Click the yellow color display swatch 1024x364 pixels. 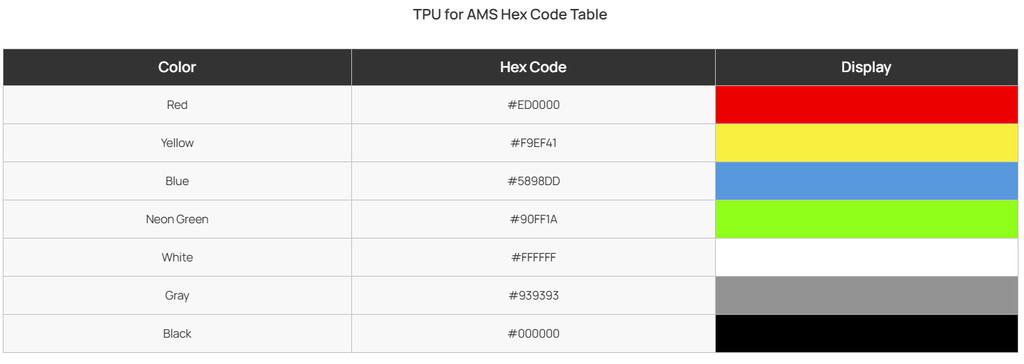[867, 142]
